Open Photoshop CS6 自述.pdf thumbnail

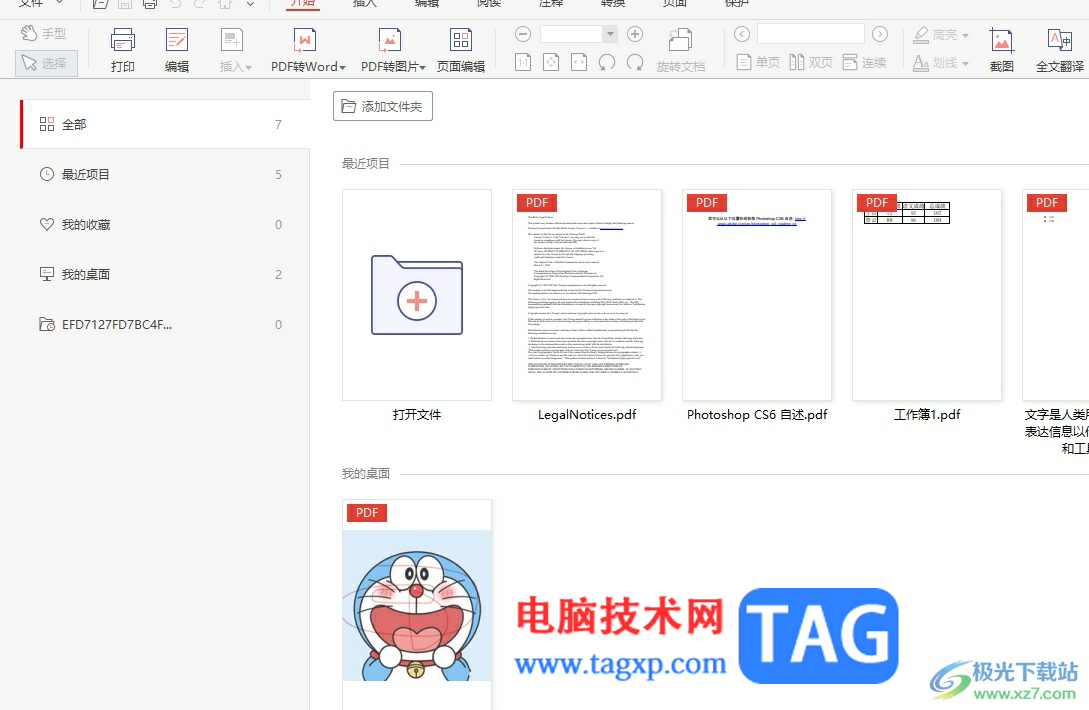coord(757,295)
